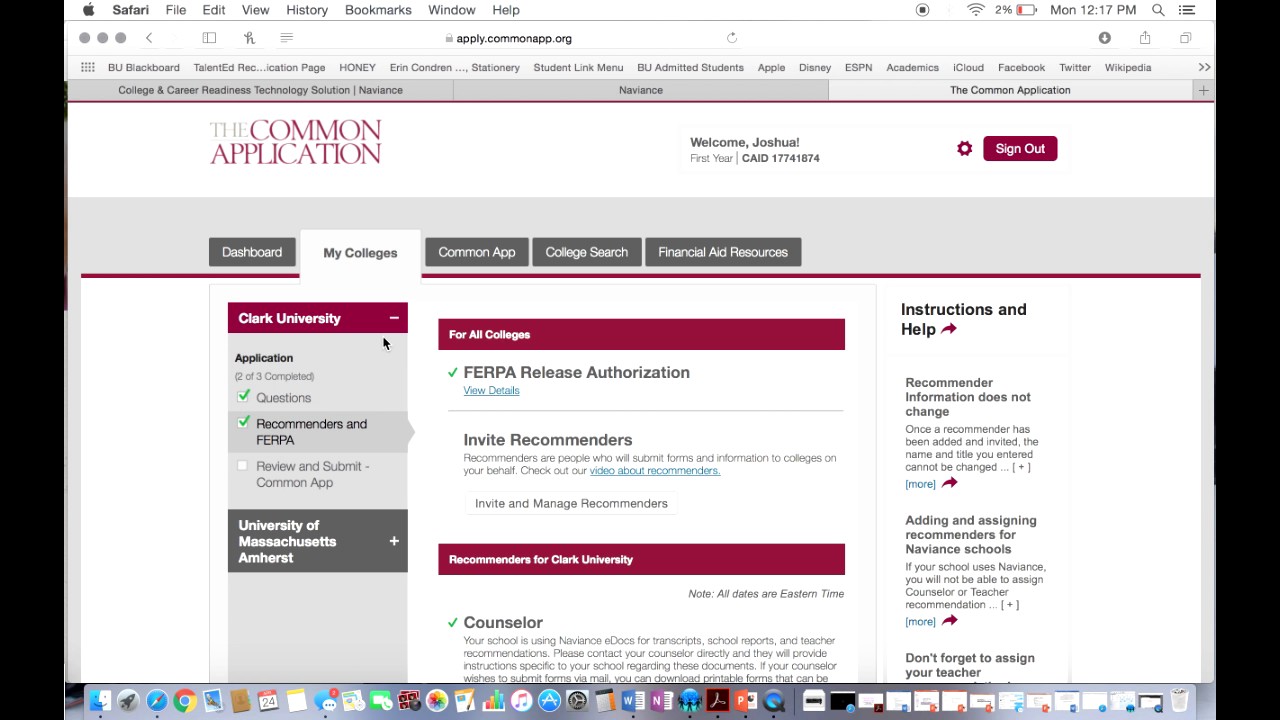Click The Common Application logo
The width and height of the screenshot is (1280, 720).
[x=295, y=143]
